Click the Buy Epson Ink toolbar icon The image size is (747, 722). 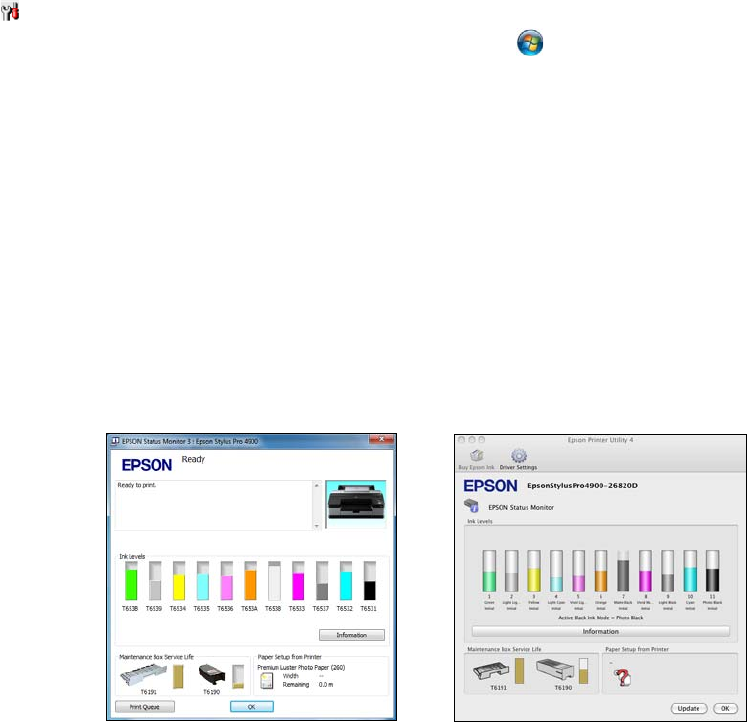pyautogui.click(x=476, y=456)
